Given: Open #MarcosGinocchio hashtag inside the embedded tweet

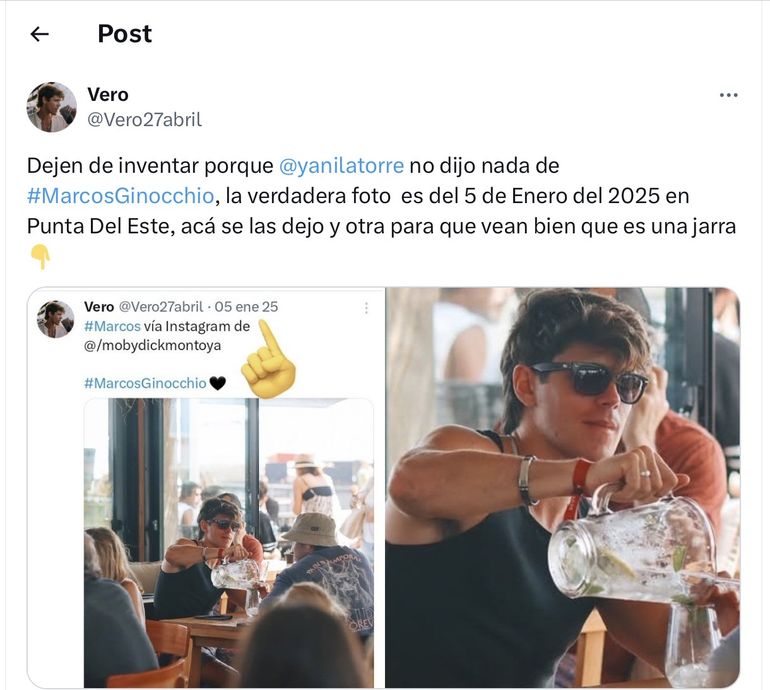Looking at the screenshot, I should (145, 383).
